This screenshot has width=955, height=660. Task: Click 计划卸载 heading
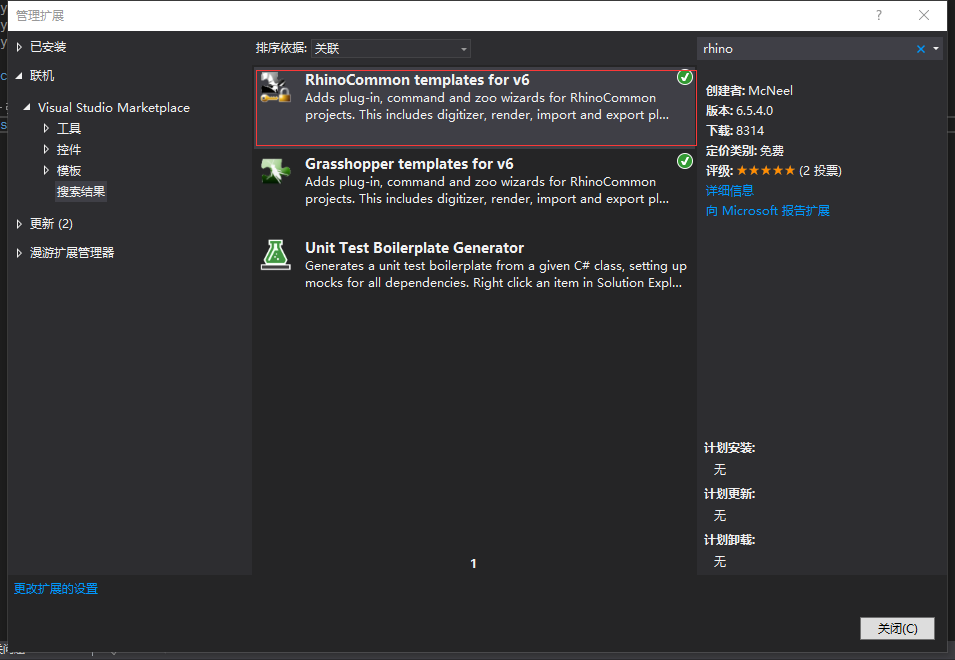(x=730, y=539)
